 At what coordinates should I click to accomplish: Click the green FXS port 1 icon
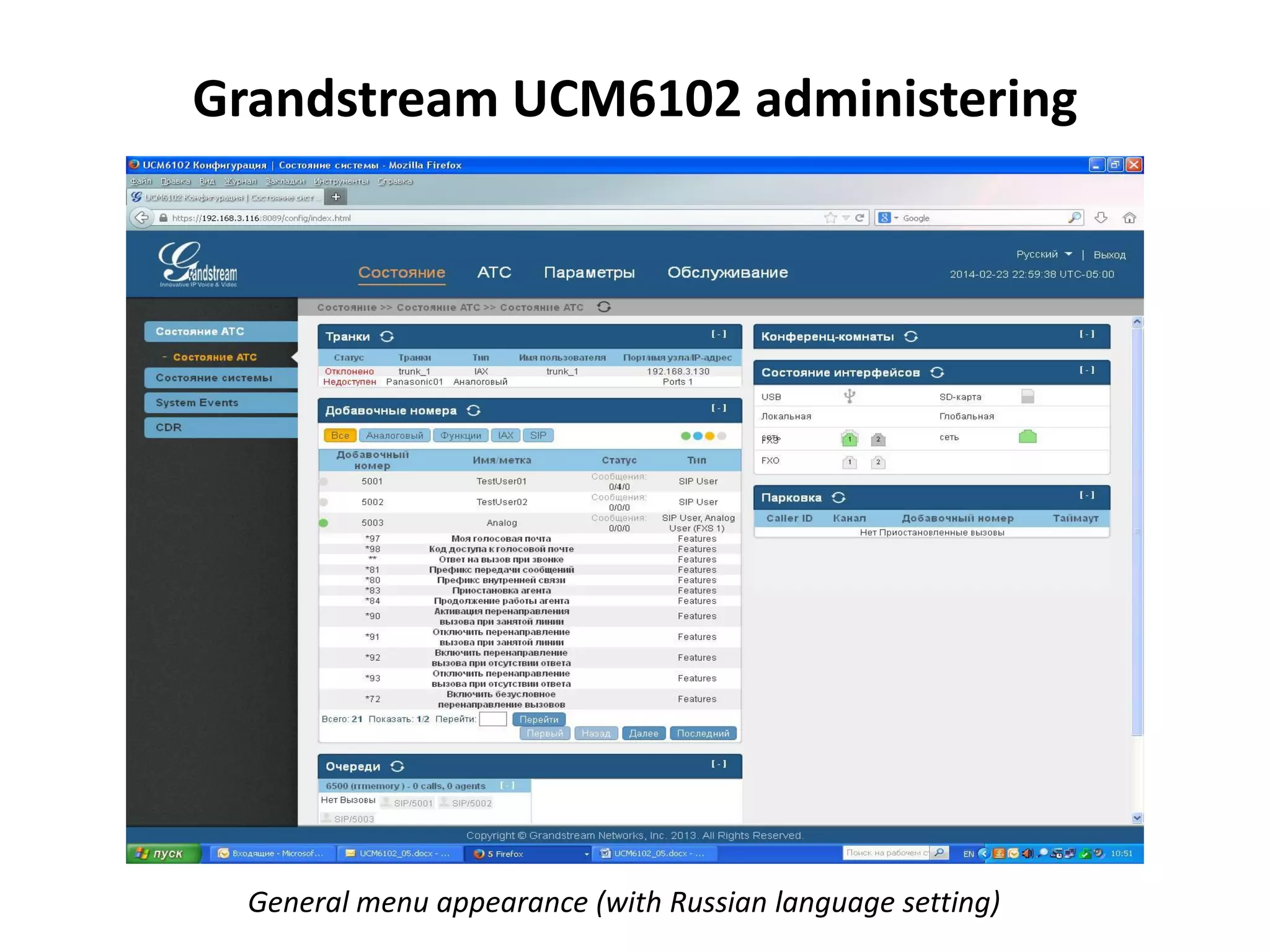click(850, 439)
